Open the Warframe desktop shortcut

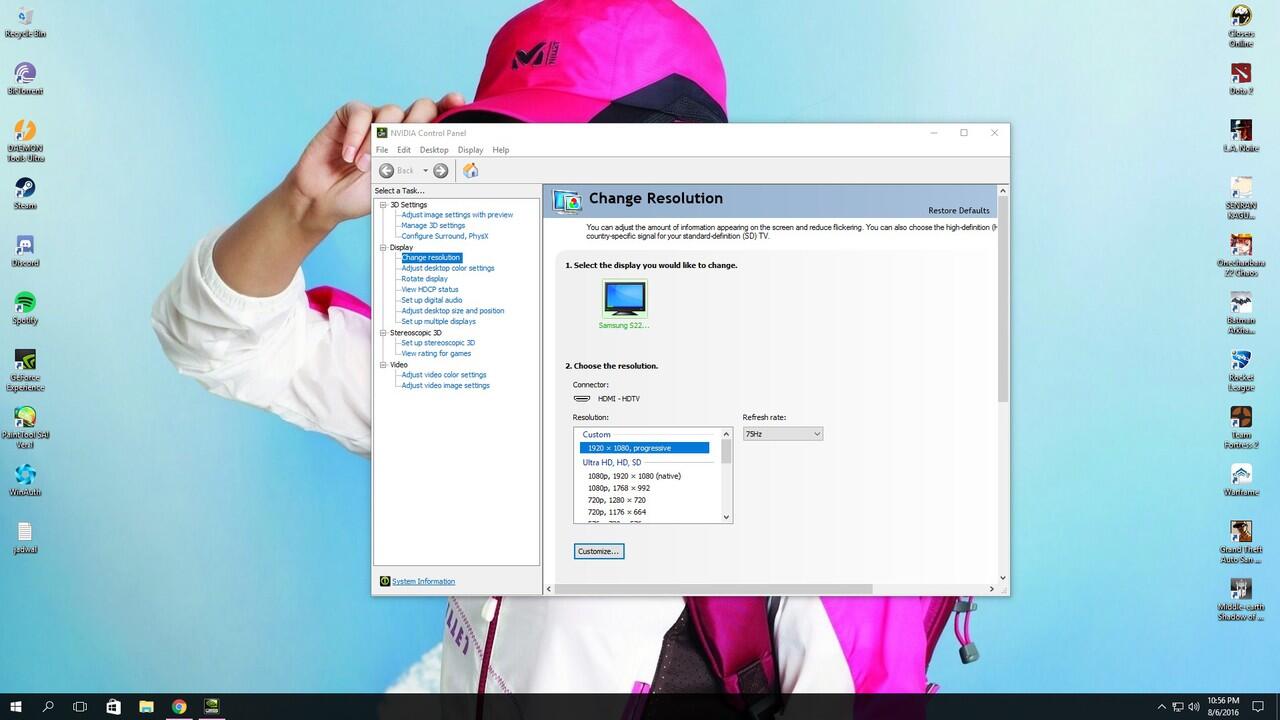[1241, 479]
